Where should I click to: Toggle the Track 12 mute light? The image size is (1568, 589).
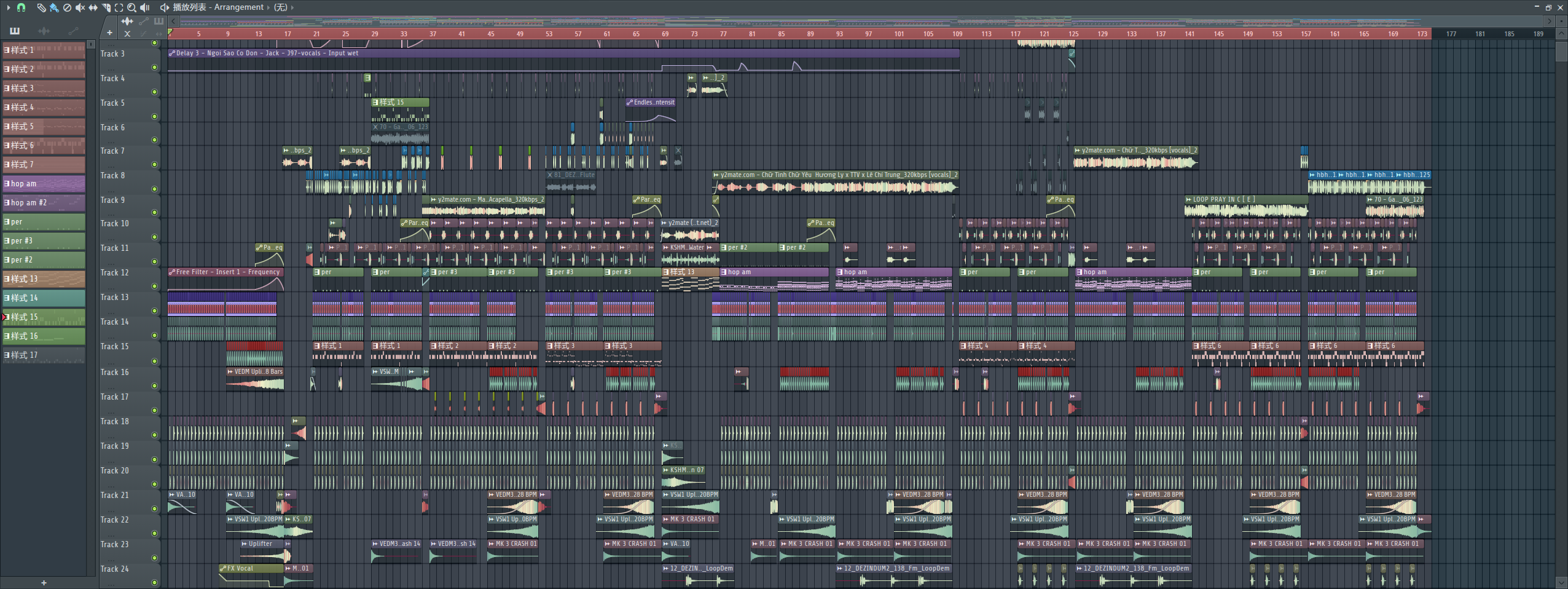pos(154,286)
